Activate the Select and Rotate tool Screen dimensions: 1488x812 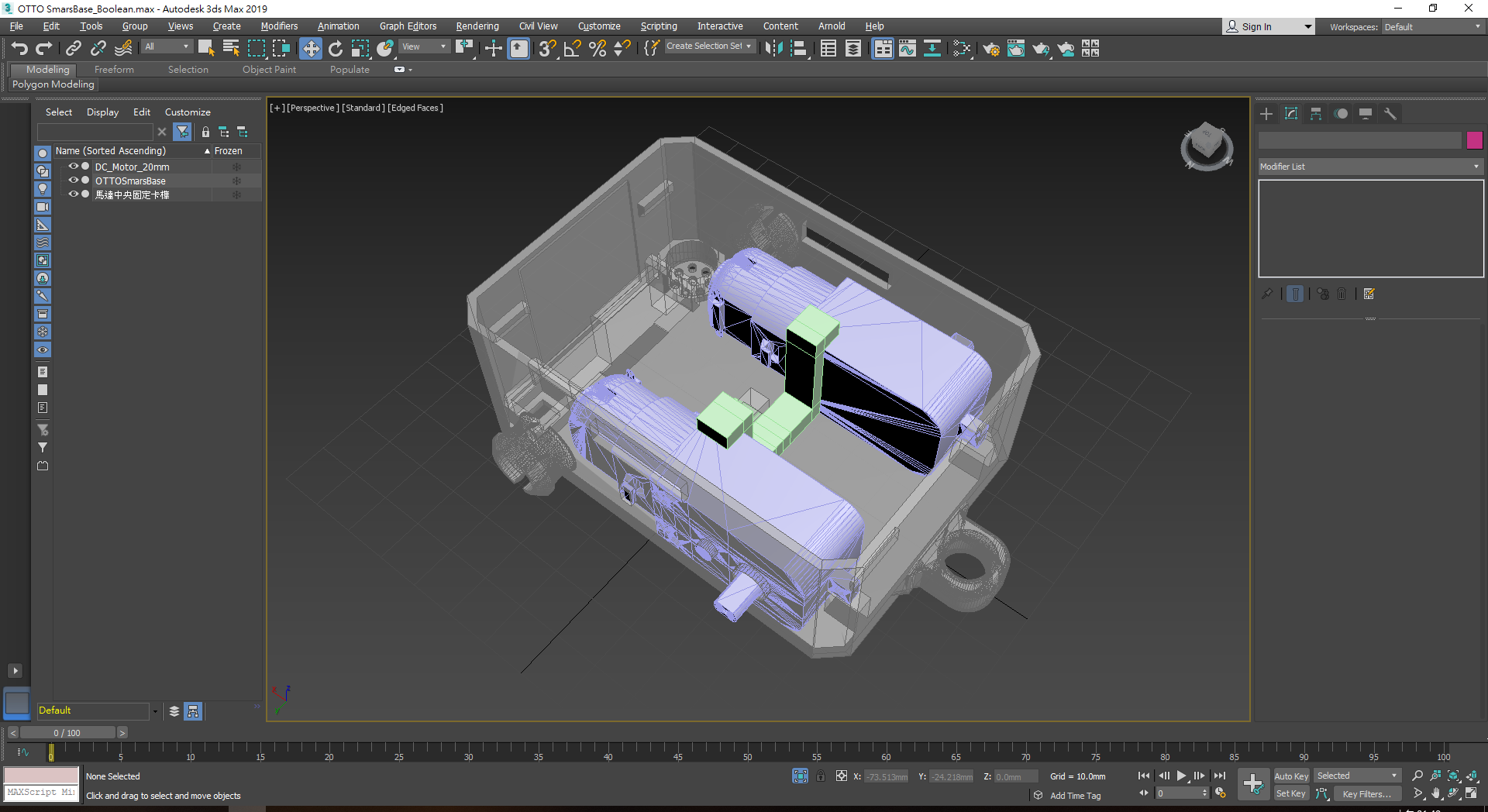(336, 49)
